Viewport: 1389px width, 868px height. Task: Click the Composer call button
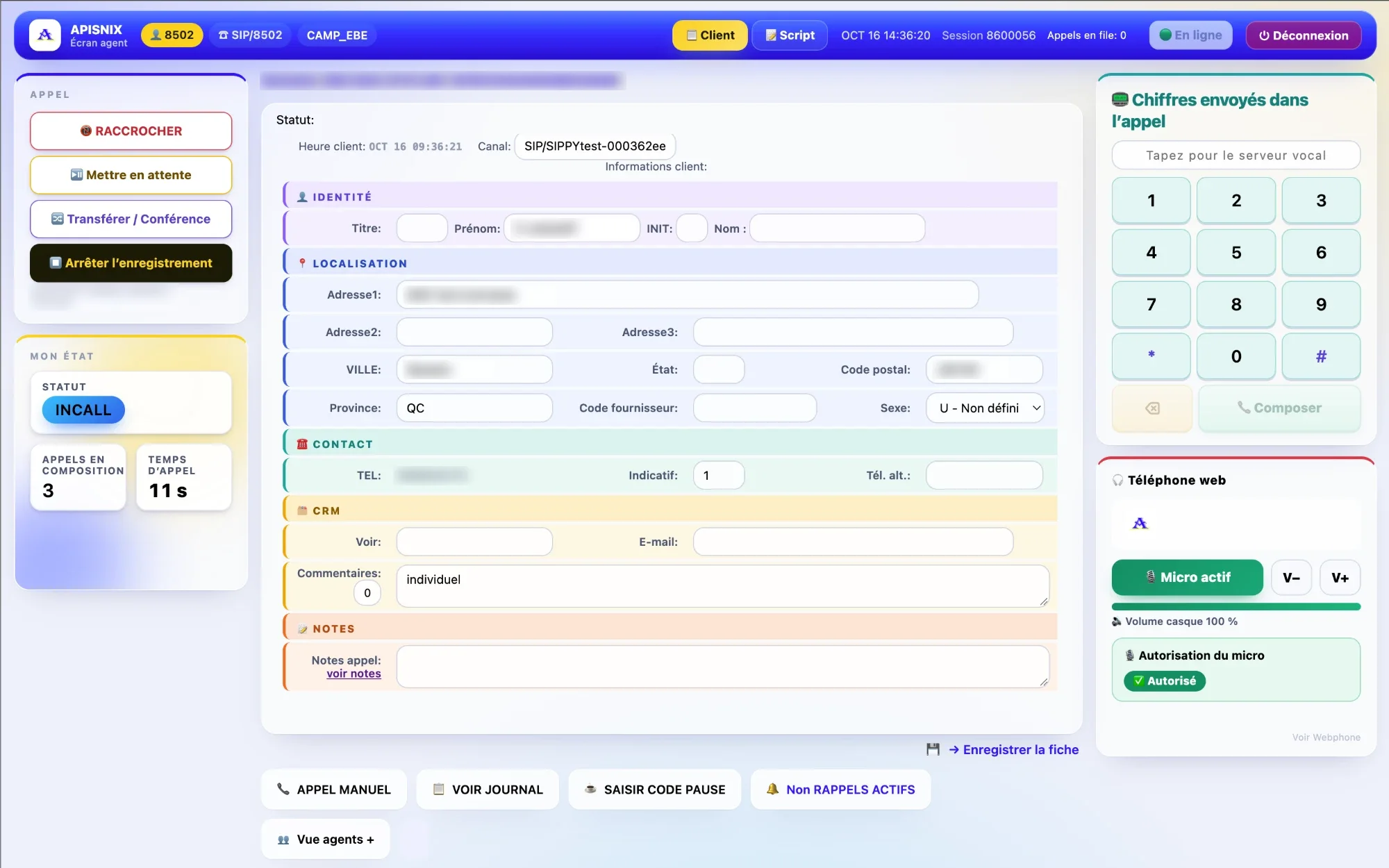tap(1279, 408)
